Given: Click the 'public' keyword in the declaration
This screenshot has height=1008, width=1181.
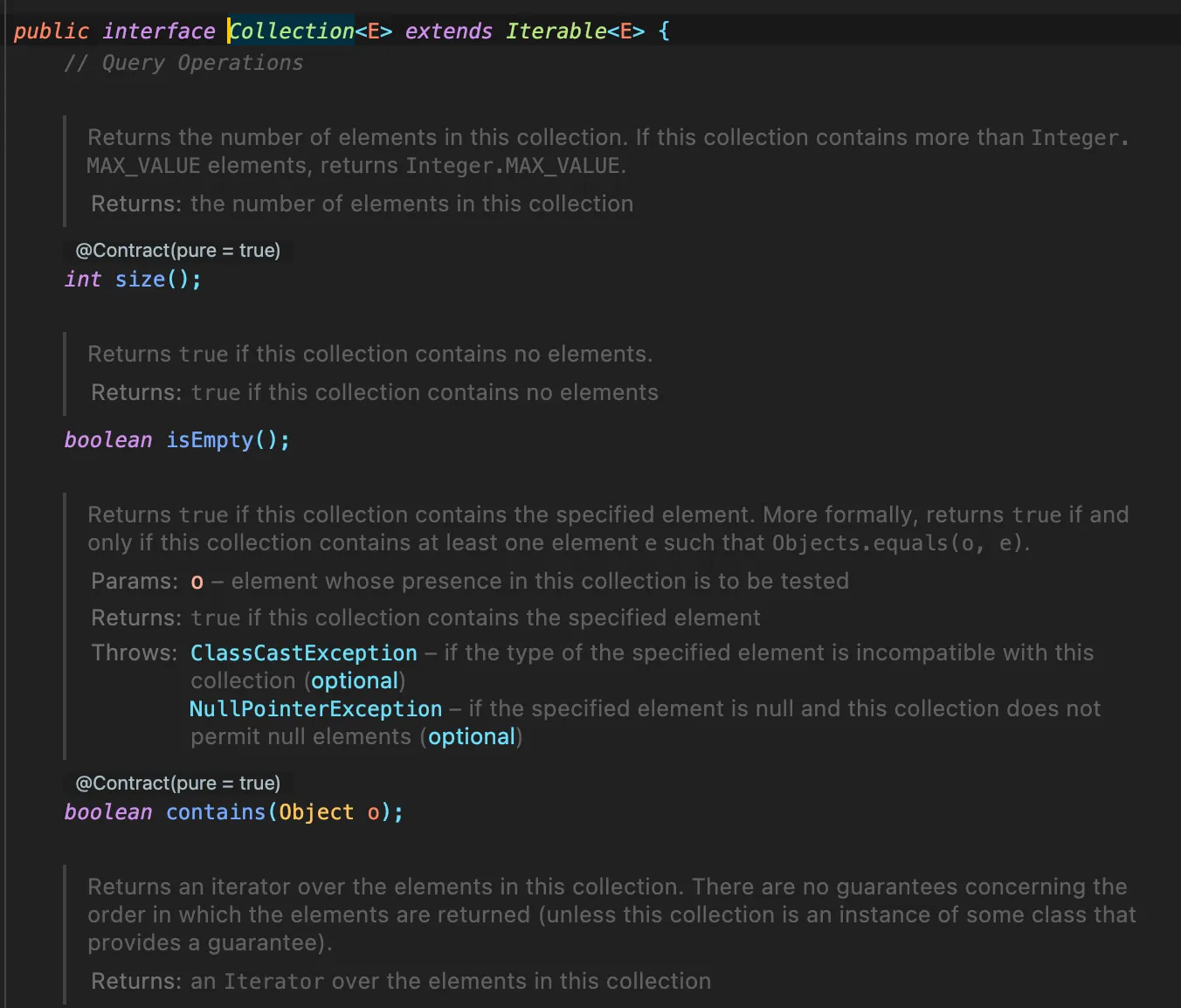Looking at the screenshot, I should (x=51, y=31).
